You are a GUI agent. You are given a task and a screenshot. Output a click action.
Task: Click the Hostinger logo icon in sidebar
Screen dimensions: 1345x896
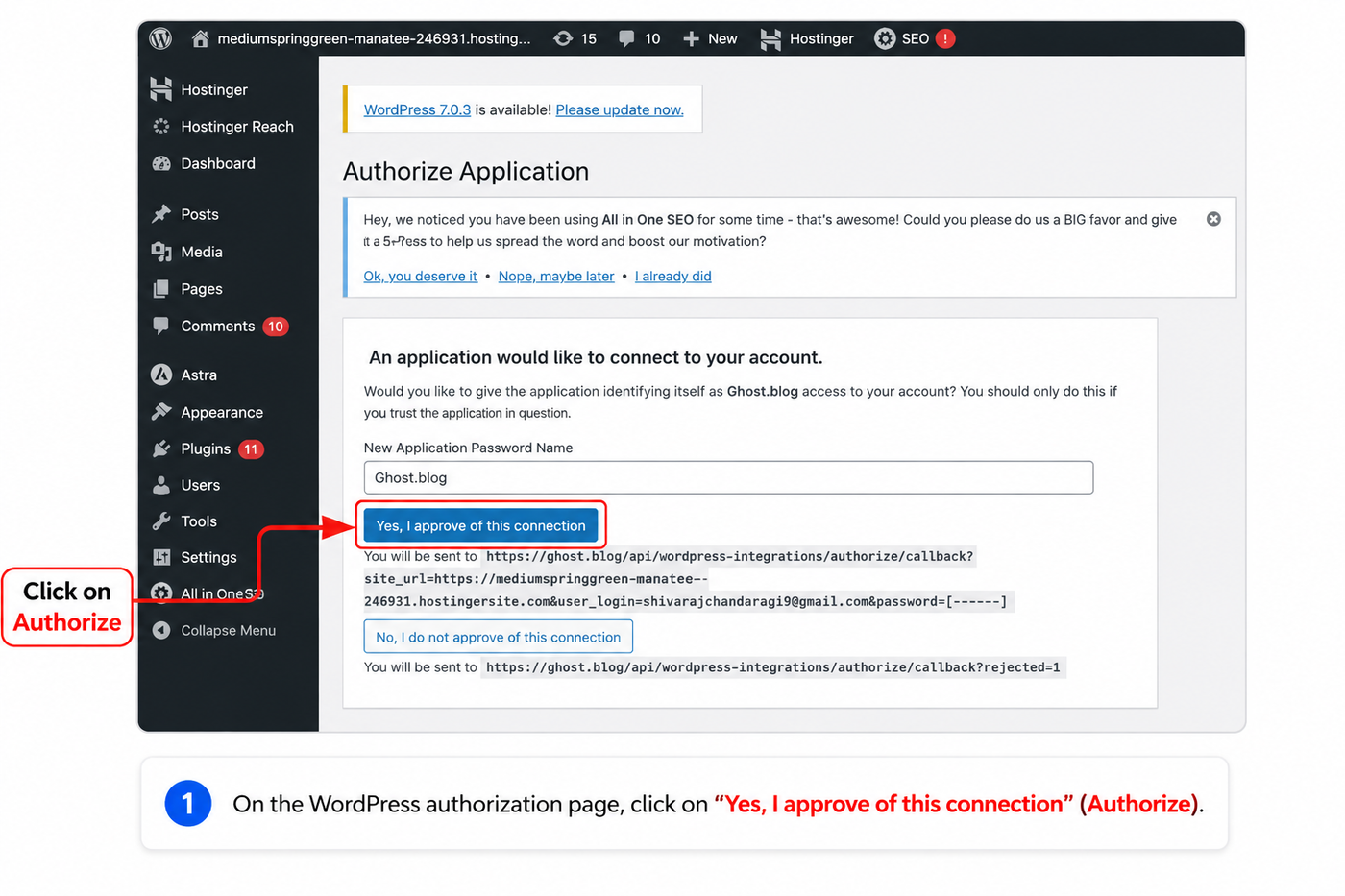point(161,89)
